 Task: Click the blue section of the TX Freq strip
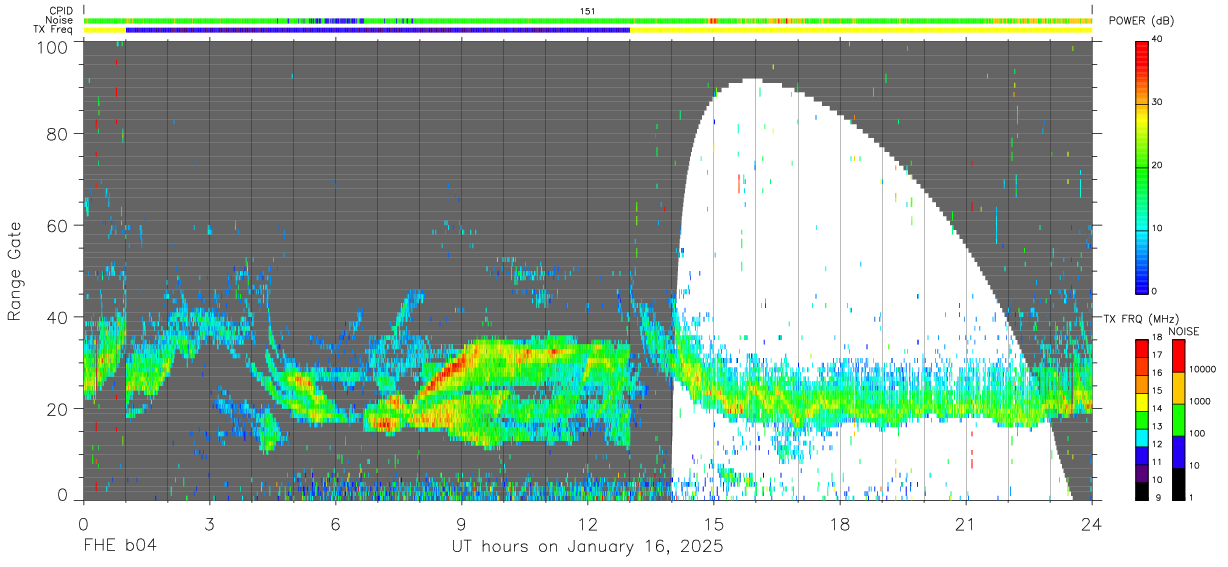coord(378,30)
